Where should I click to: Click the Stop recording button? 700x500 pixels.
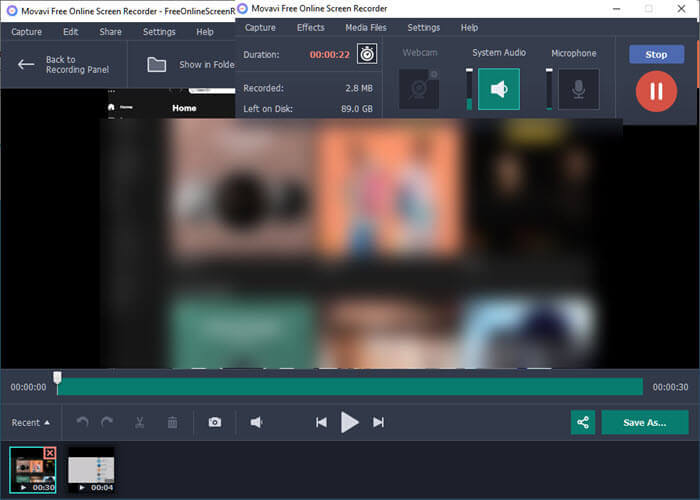656,54
